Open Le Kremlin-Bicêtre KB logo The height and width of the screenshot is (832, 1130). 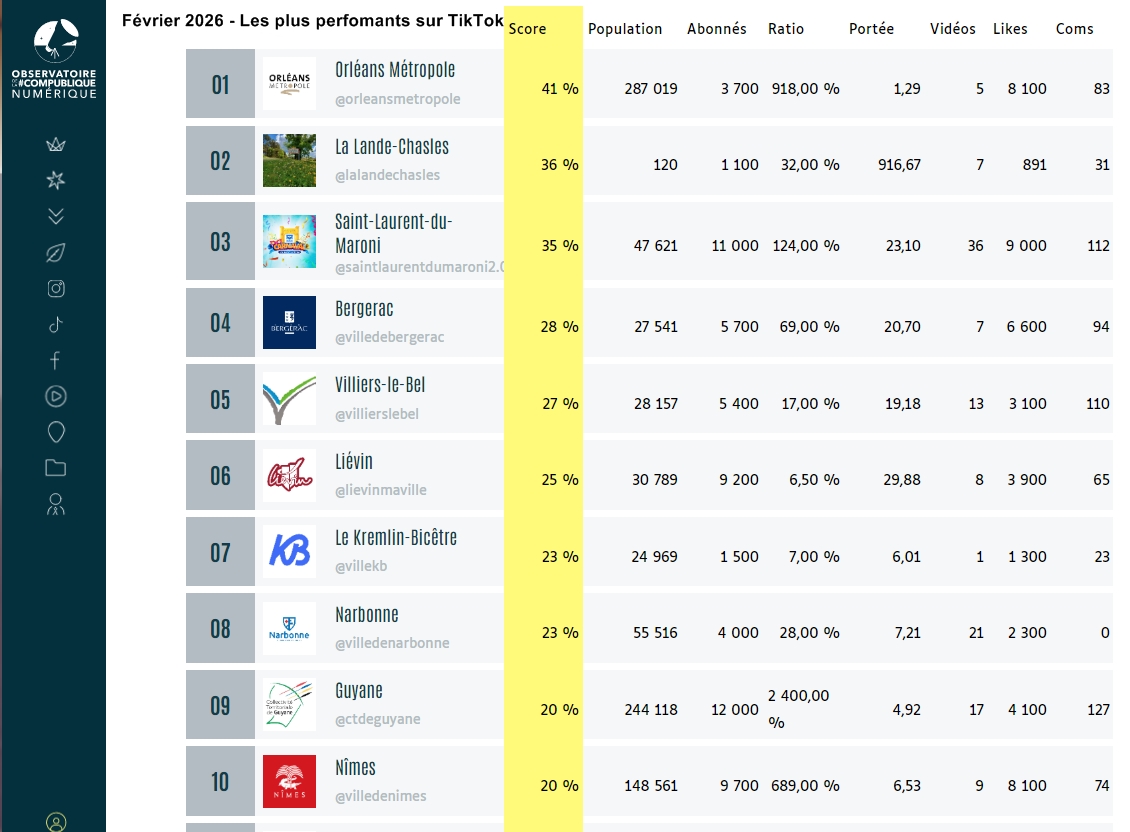point(289,552)
